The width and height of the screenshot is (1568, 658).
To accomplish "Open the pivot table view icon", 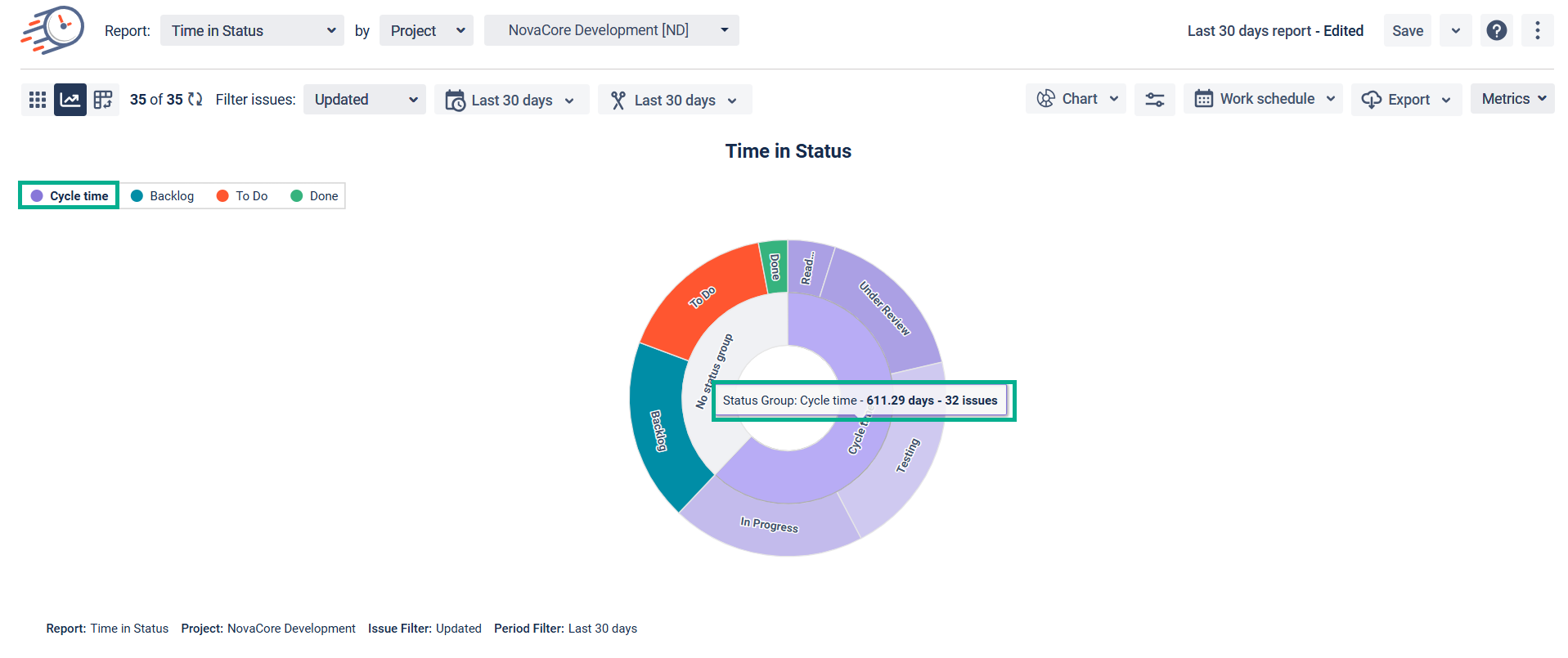I will pos(103,100).
